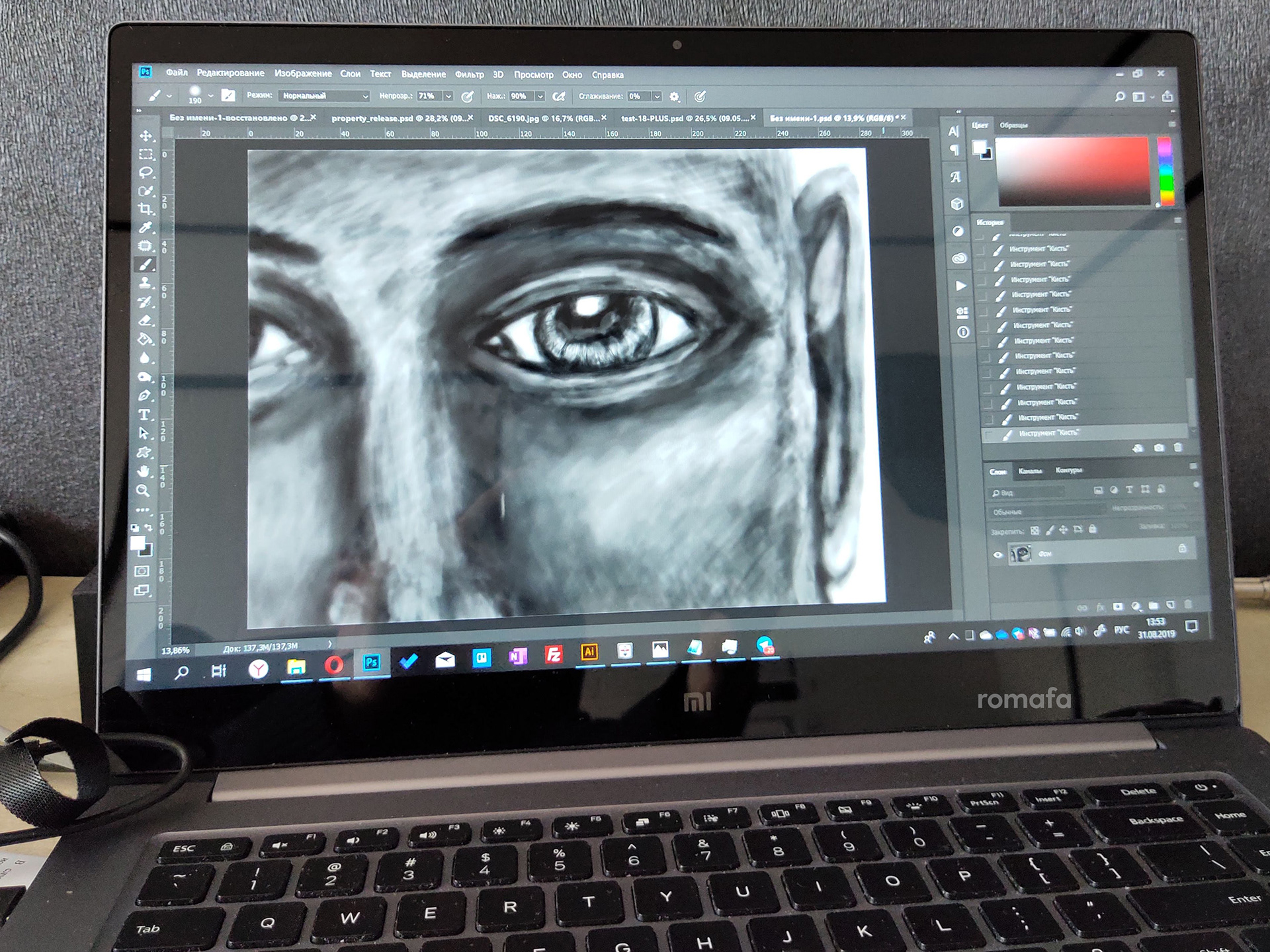Open the Paragraph panel icon

(954, 150)
